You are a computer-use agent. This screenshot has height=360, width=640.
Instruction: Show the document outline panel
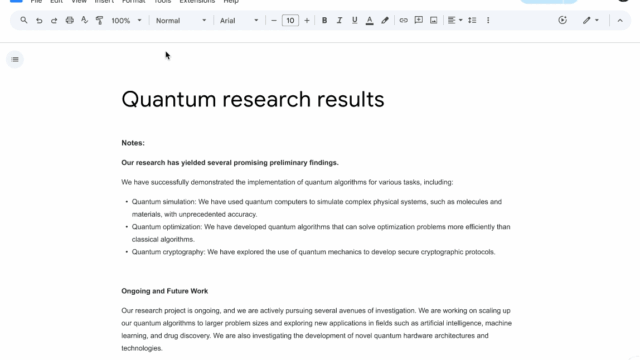15,60
